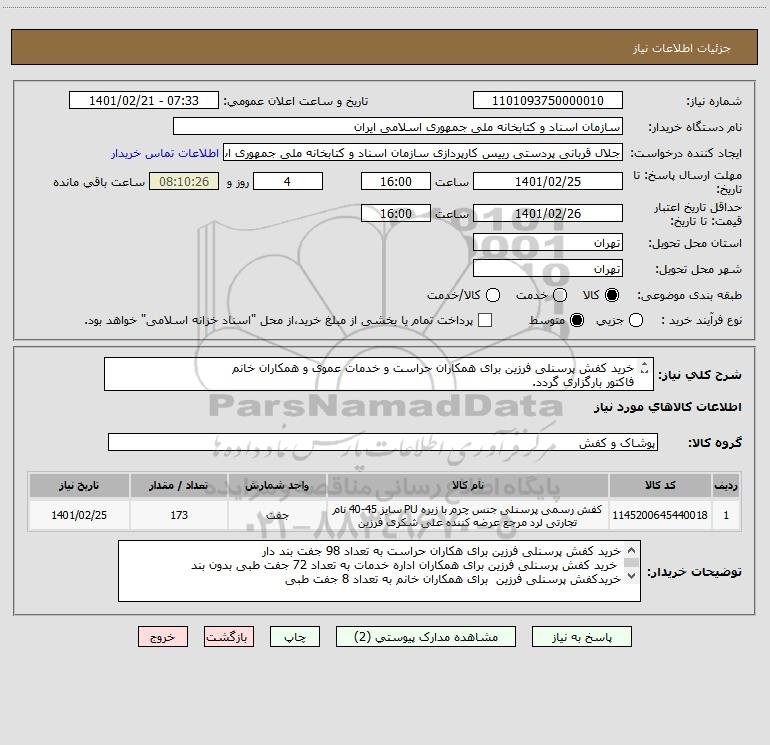The image size is (770, 745).
Task: Click quantity cell 173
Action: point(179,515)
